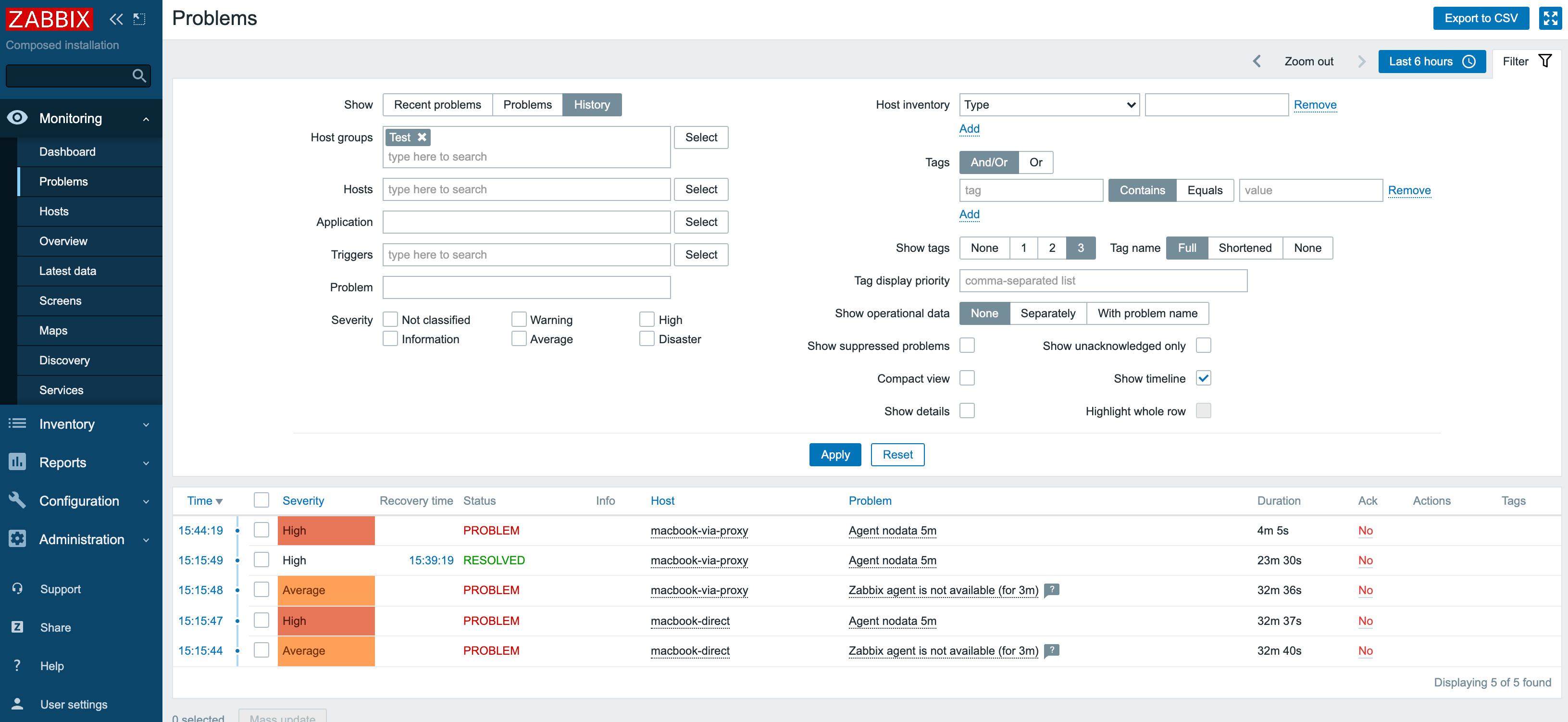
Task: Go to previous time period arrow
Action: pos(1257,62)
